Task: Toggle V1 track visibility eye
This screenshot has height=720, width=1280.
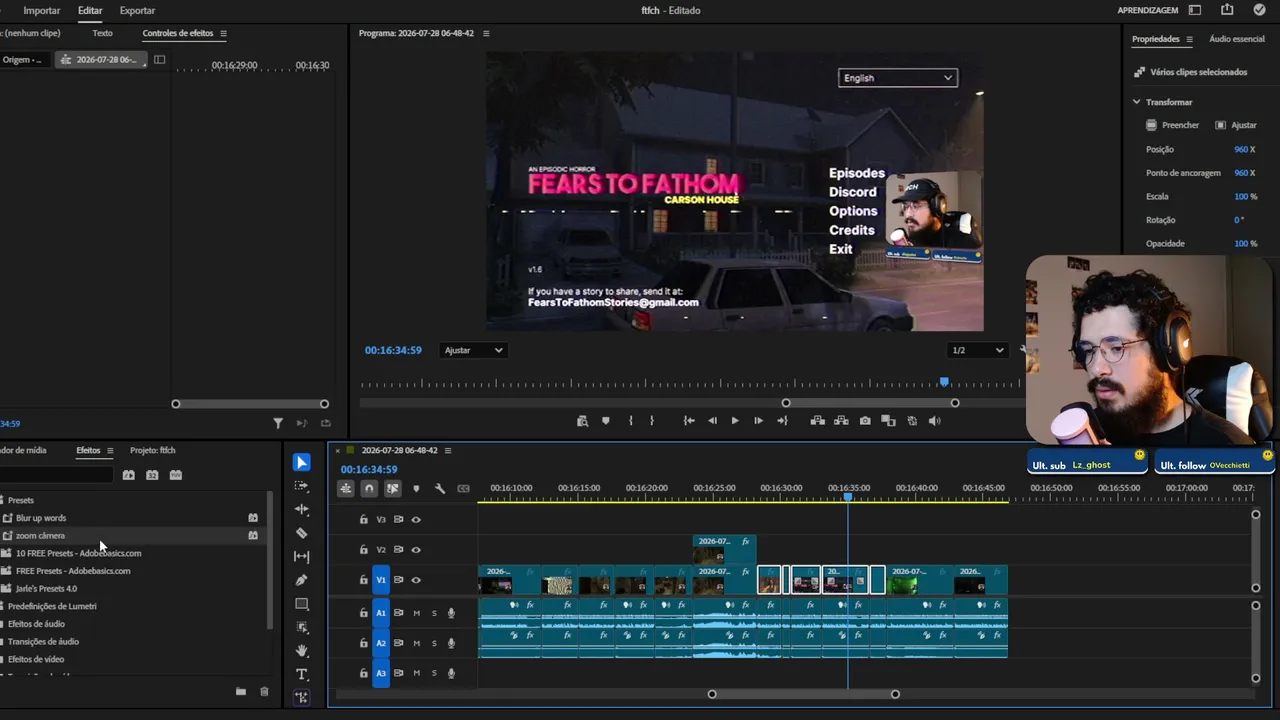Action: [x=416, y=580]
